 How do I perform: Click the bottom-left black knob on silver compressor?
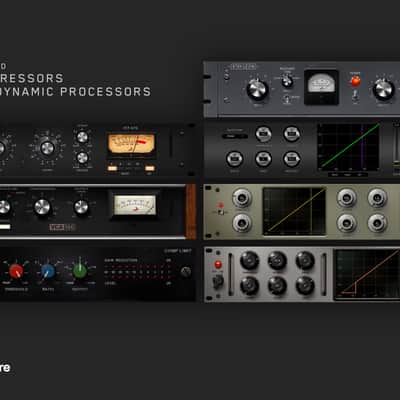point(250,286)
